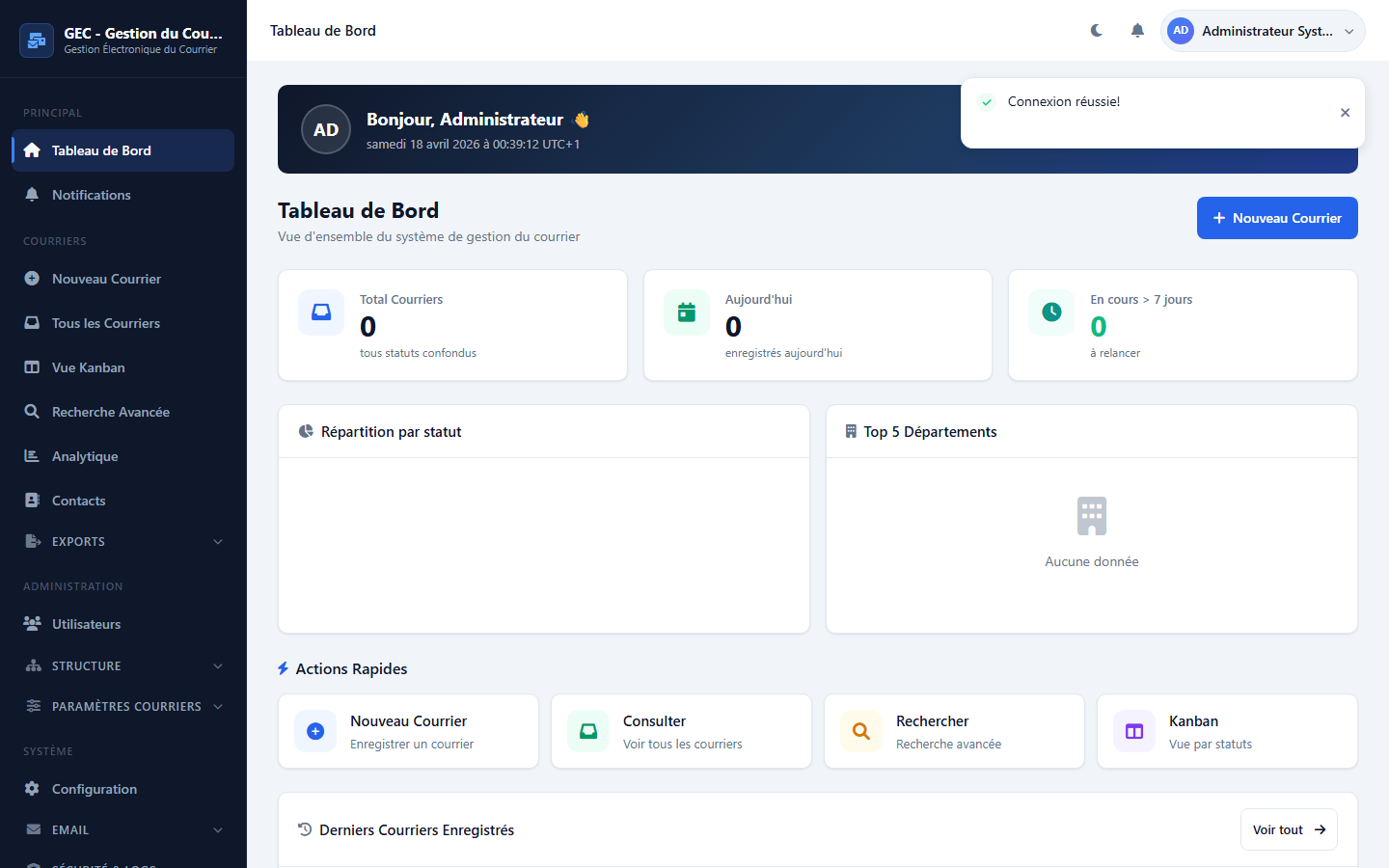
Task: Click the GEC application logo icon
Action: point(37,41)
